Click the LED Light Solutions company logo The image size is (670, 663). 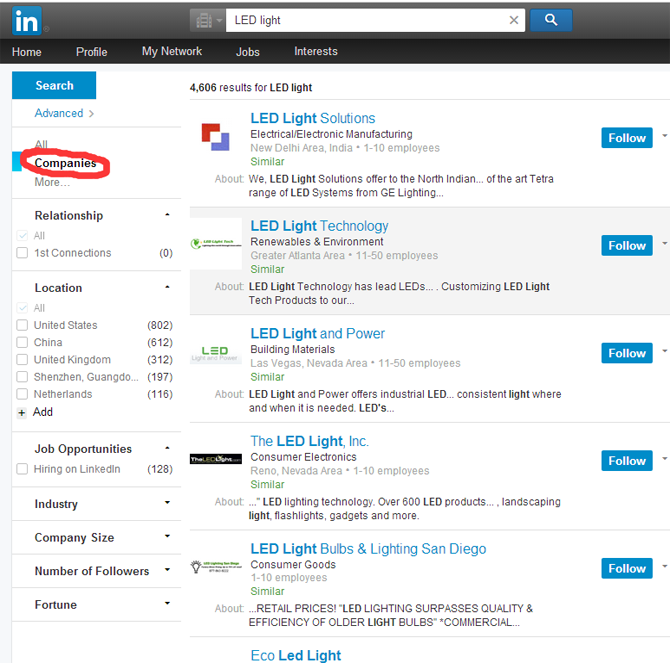pos(215,136)
